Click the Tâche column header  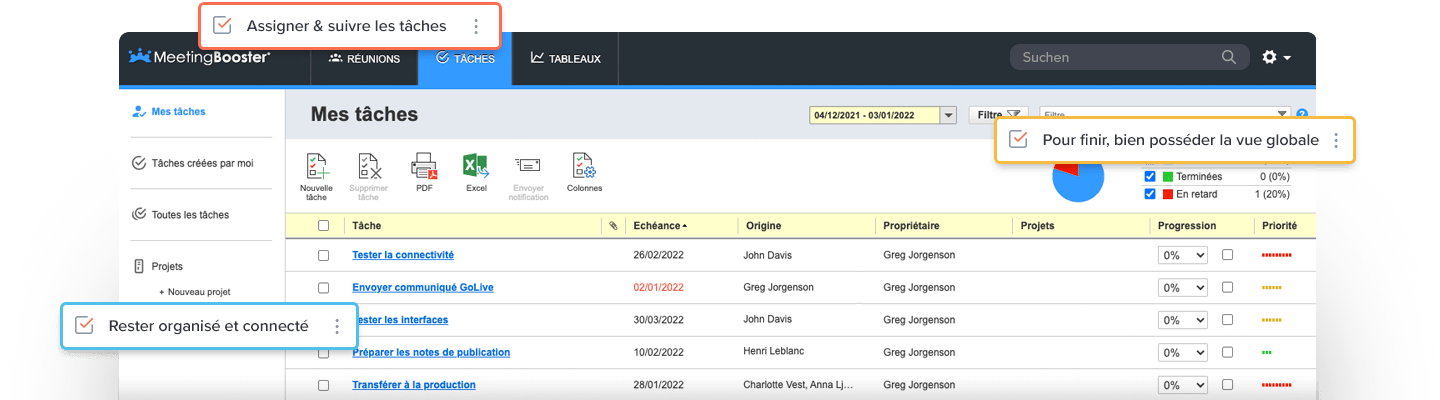pyautogui.click(x=366, y=226)
